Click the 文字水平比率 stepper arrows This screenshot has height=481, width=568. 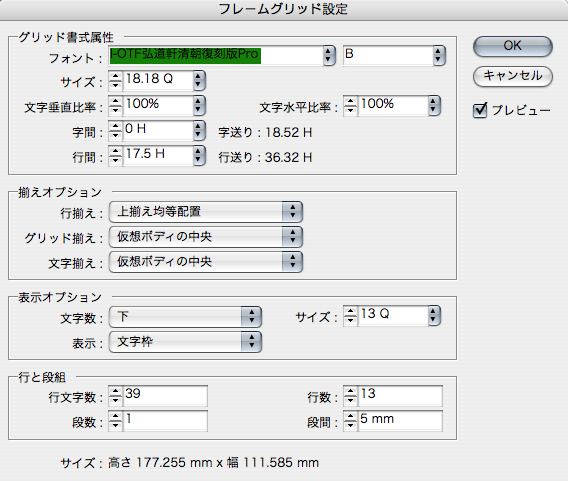pyautogui.click(x=350, y=105)
